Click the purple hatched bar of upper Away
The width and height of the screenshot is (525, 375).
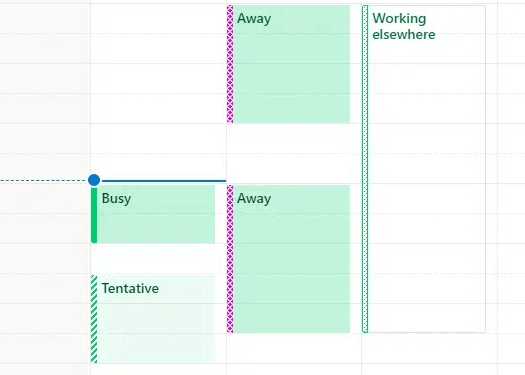[x=230, y=64]
